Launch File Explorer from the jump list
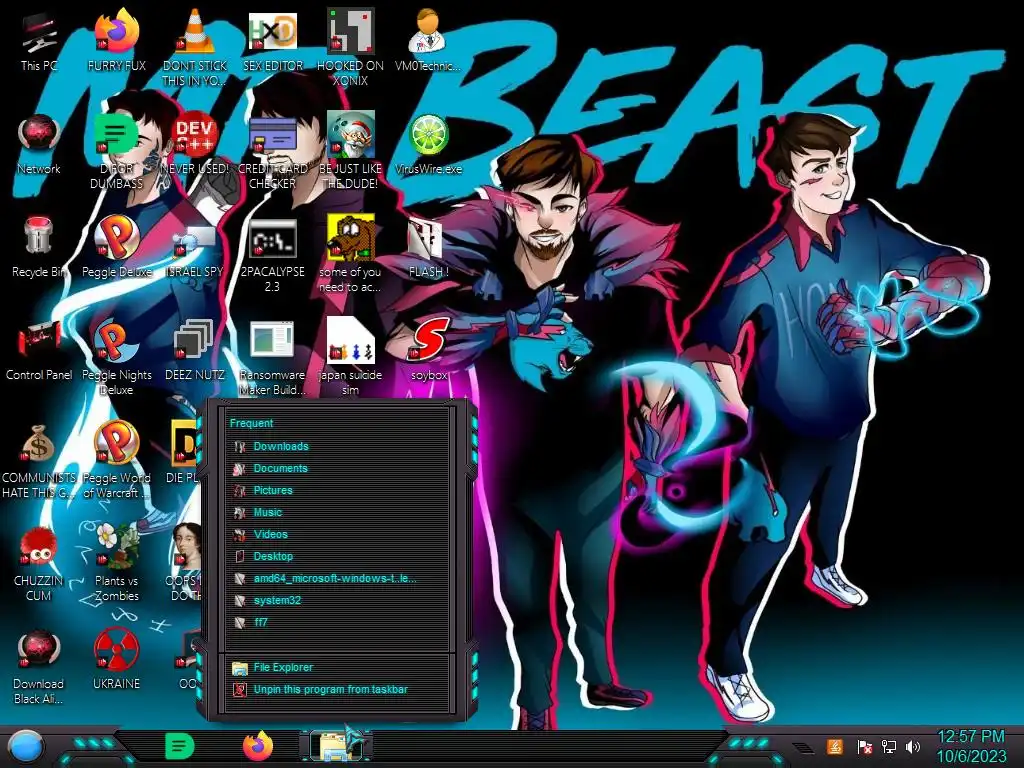The width and height of the screenshot is (1024, 768). 336,667
